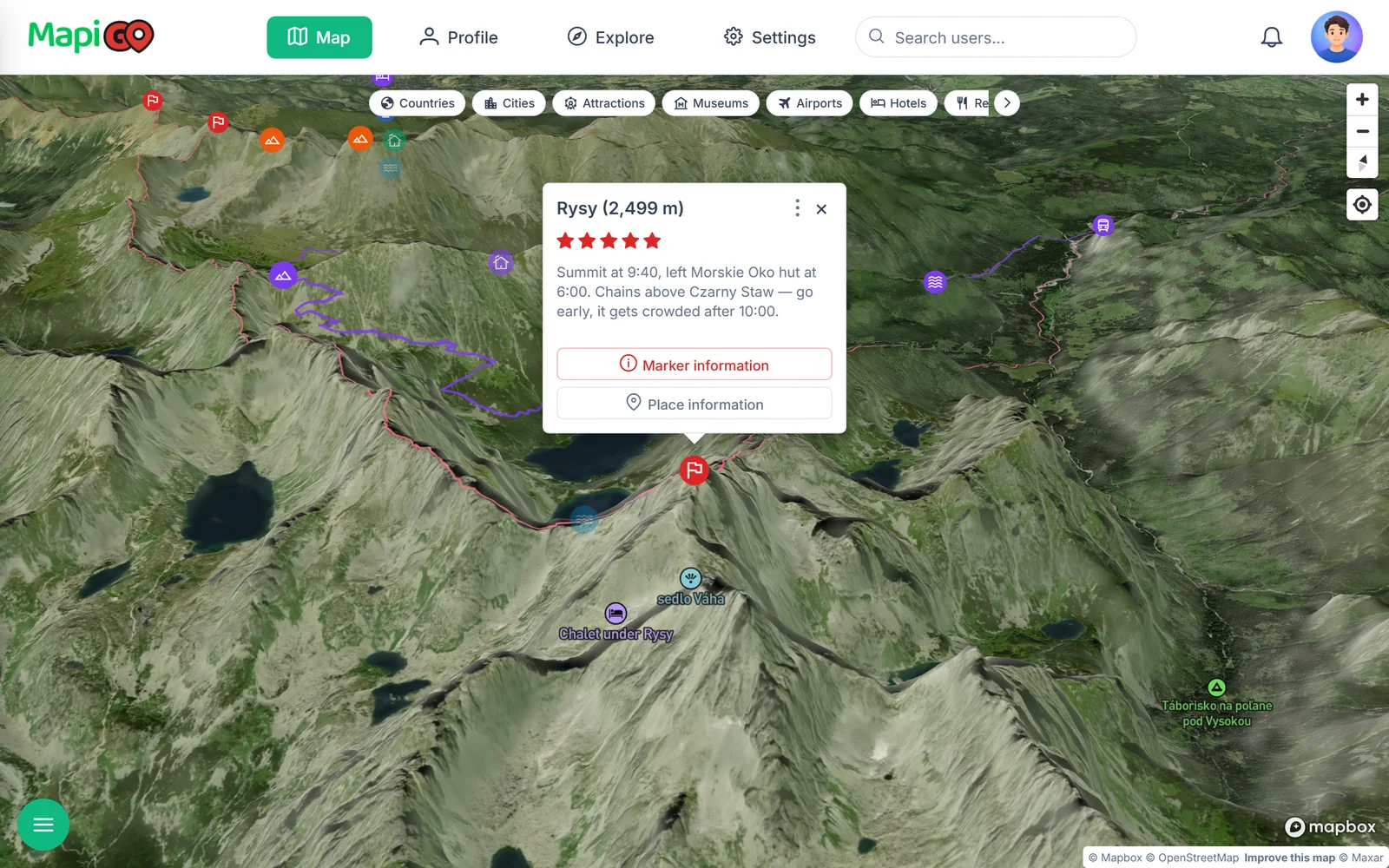The image size is (1389, 868).
Task: Select the red flag marker at Rysy summit
Action: [694, 470]
